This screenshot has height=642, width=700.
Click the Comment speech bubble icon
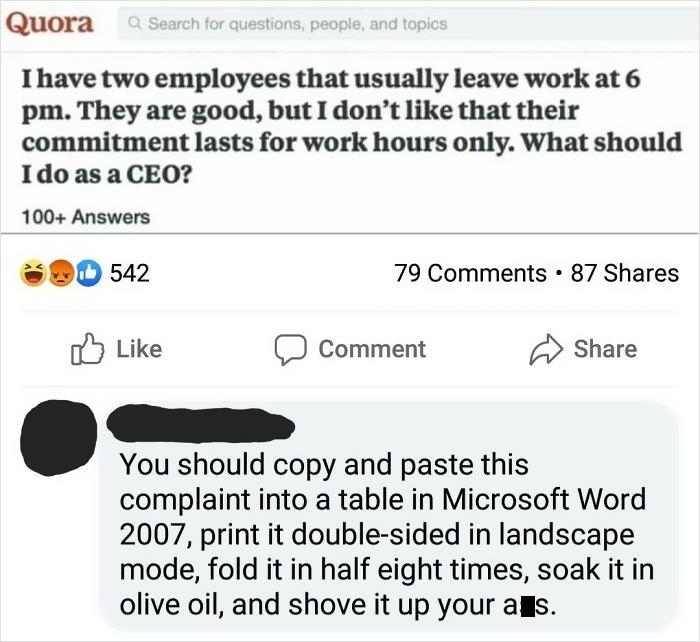click(291, 350)
